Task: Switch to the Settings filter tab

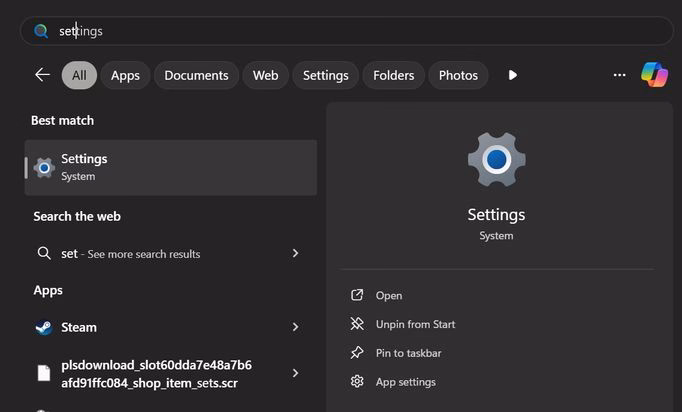Action: coord(325,75)
